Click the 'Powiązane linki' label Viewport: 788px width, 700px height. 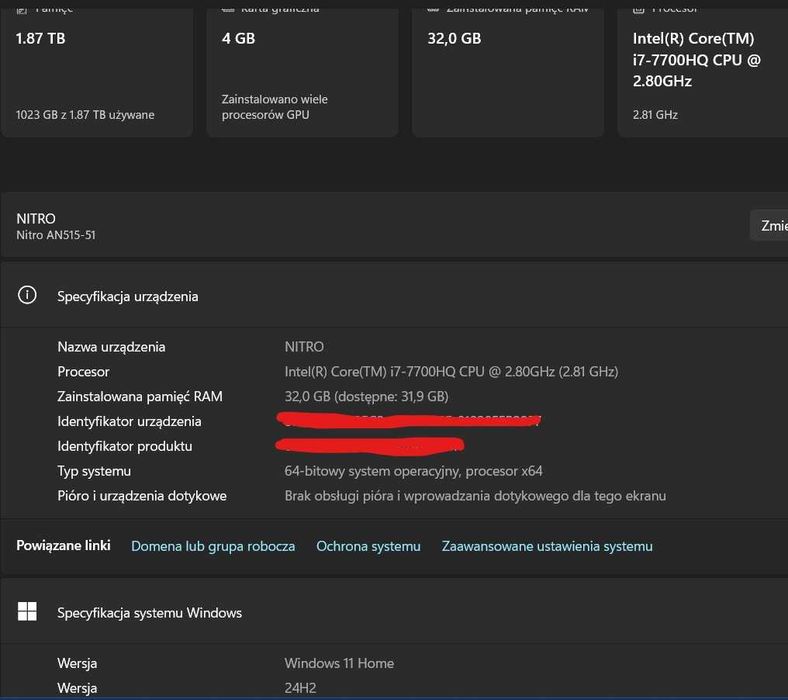pos(63,545)
